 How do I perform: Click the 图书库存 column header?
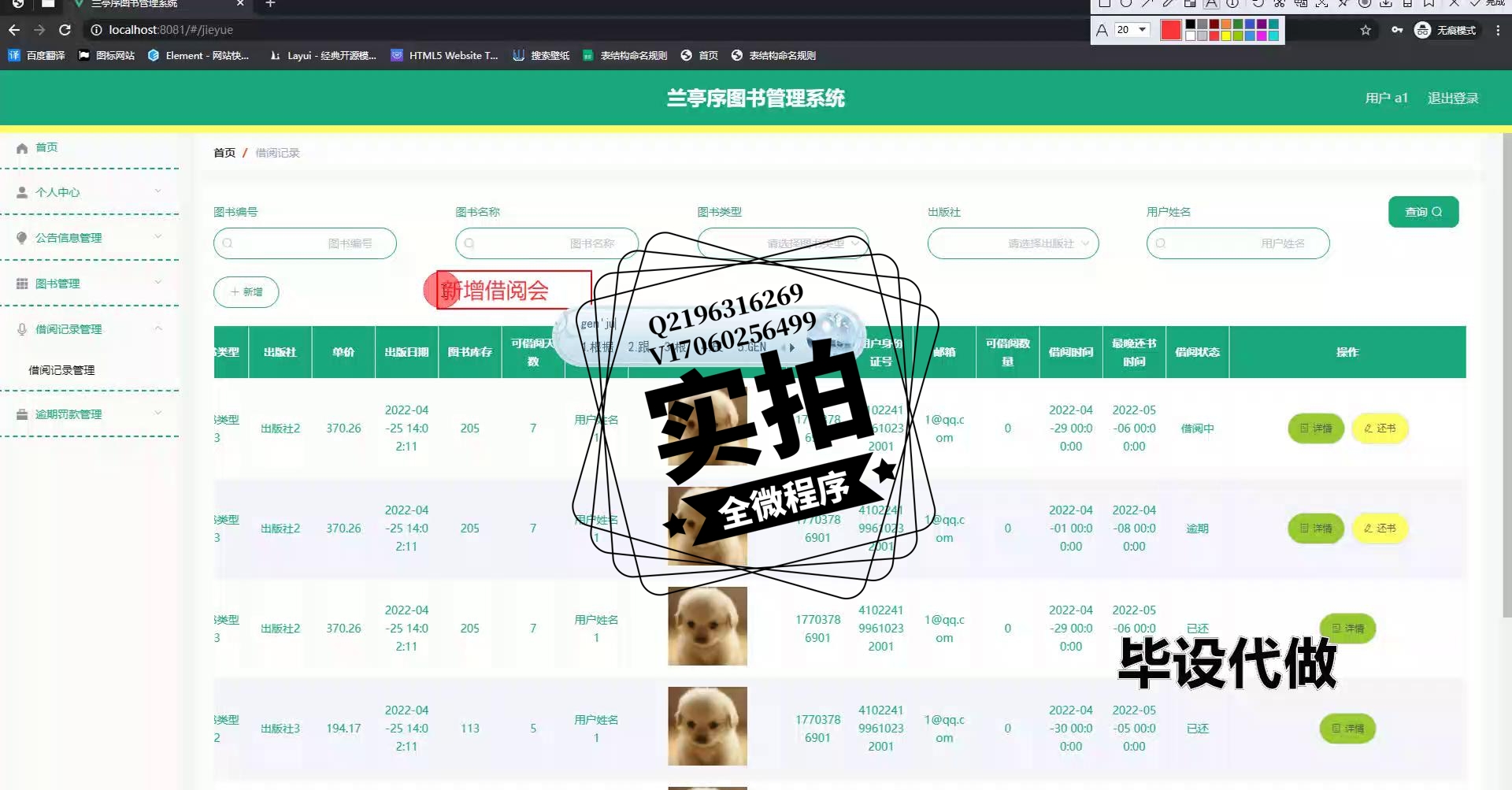[x=469, y=352]
